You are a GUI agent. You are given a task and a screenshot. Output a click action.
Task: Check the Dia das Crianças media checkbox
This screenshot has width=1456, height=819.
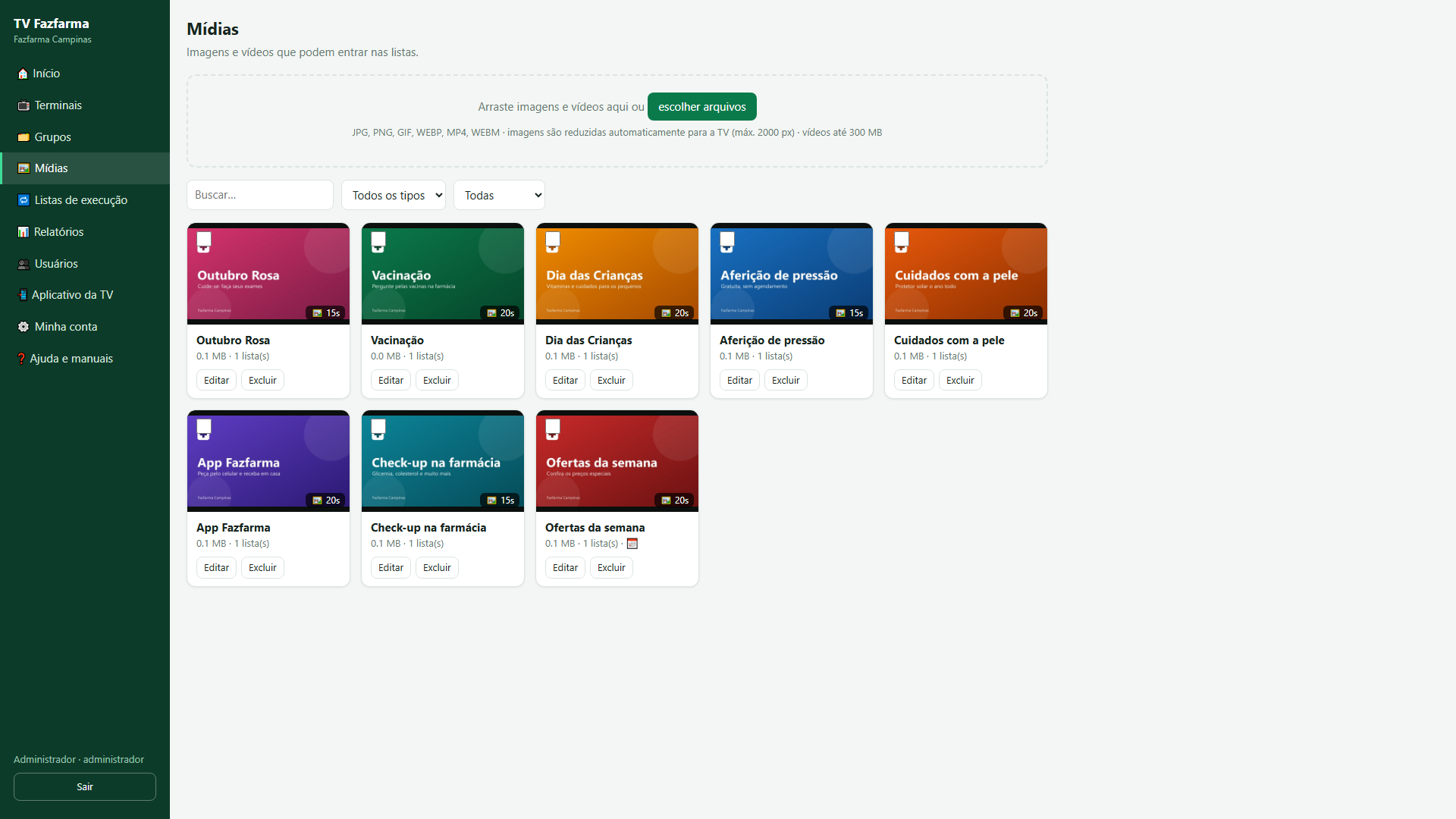(553, 240)
